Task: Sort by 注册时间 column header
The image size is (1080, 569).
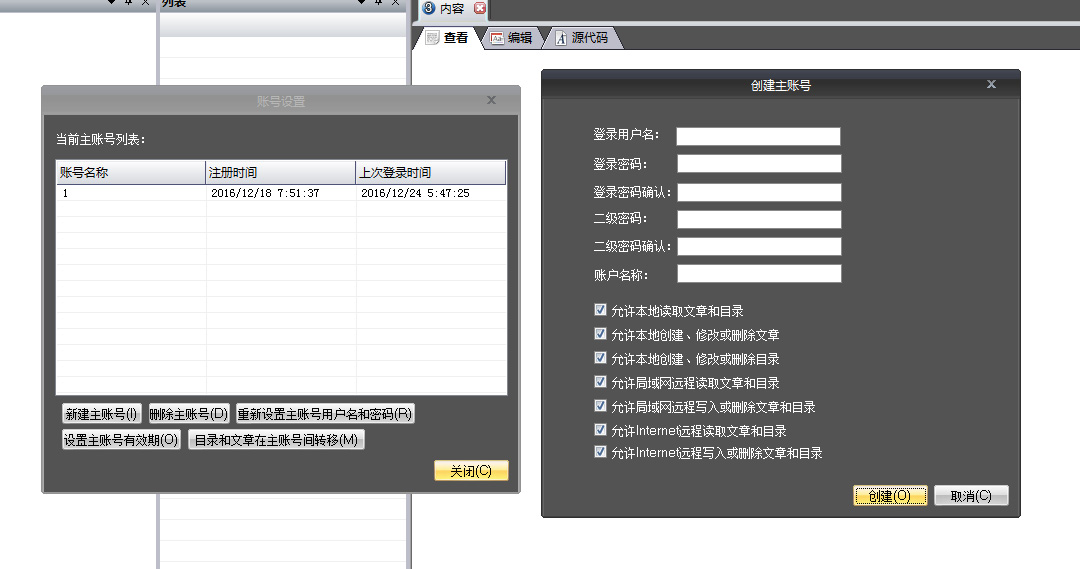Action: coord(280,173)
